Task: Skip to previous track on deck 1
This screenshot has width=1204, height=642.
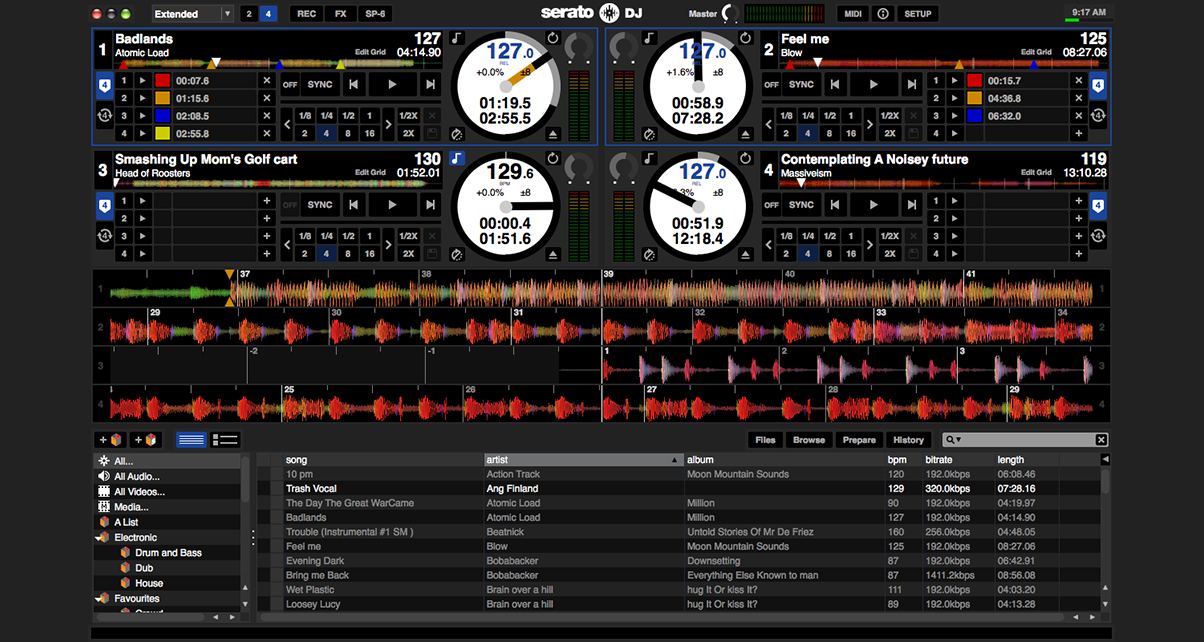Action: (x=353, y=85)
